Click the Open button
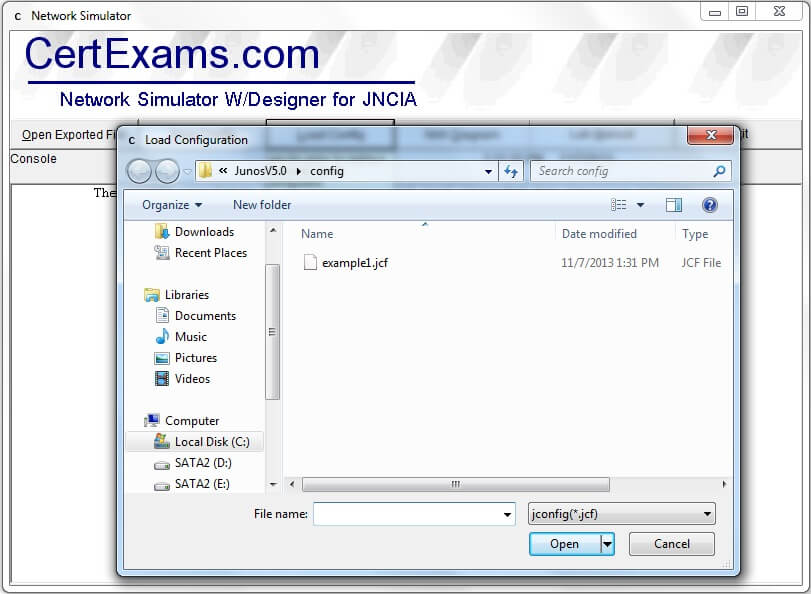 [x=565, y=544]
